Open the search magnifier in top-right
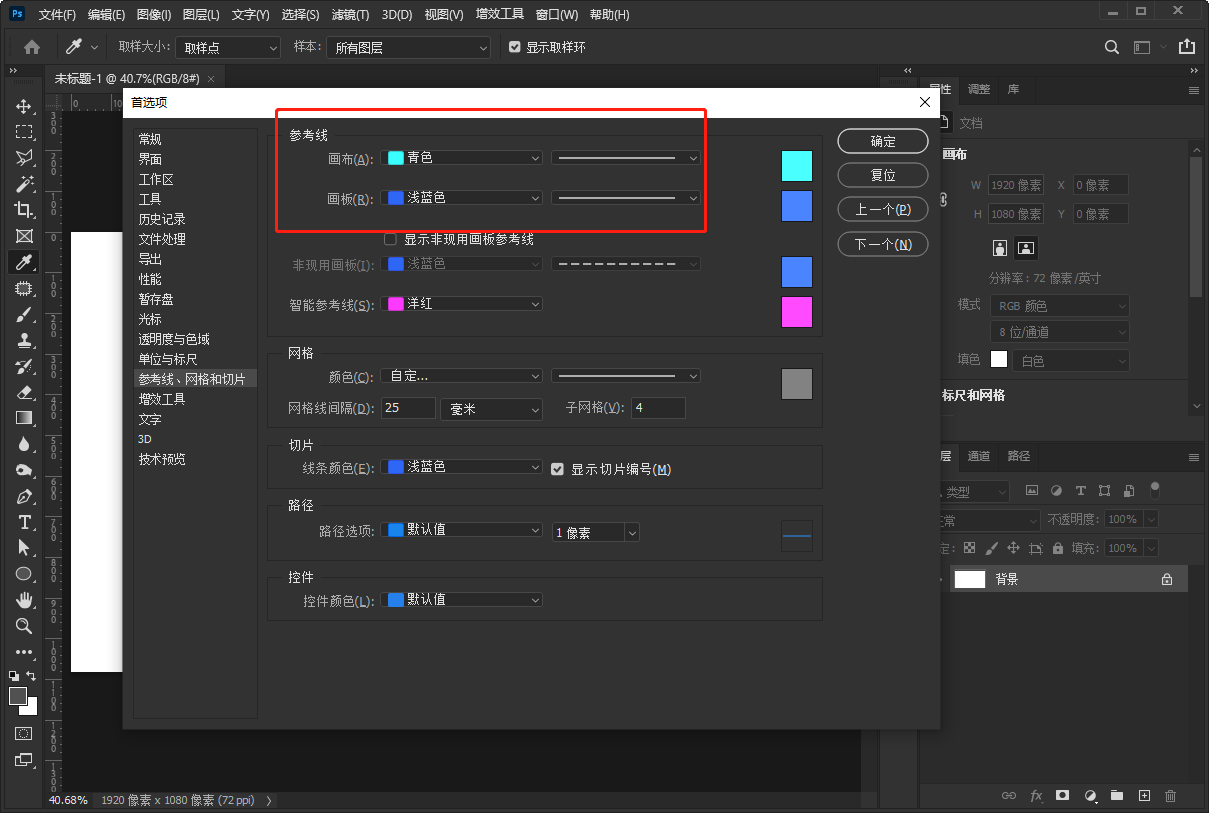 tap(1112, 47)
